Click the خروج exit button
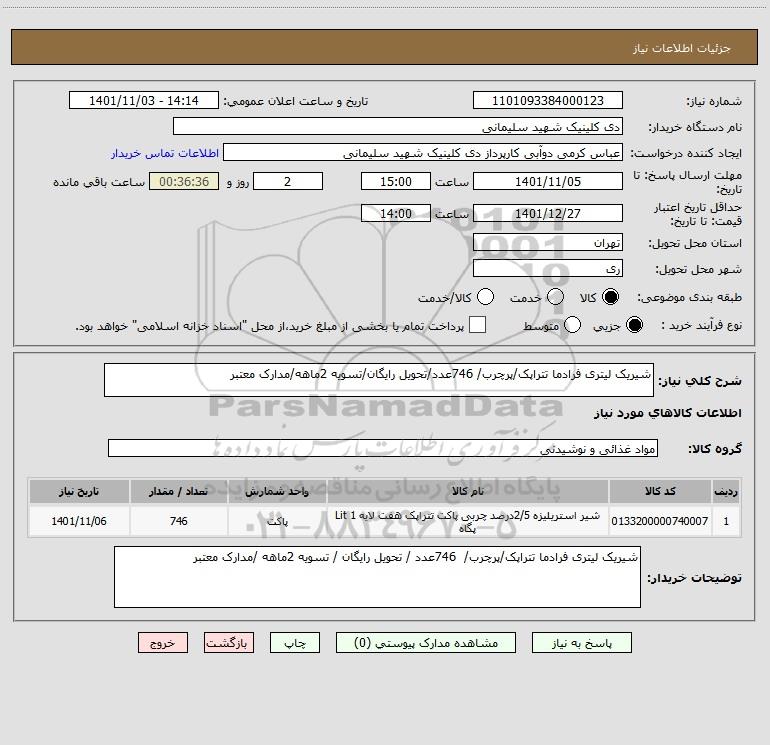Image resolution: width=770 pixels, height=745 pixels. pos(163,643)
